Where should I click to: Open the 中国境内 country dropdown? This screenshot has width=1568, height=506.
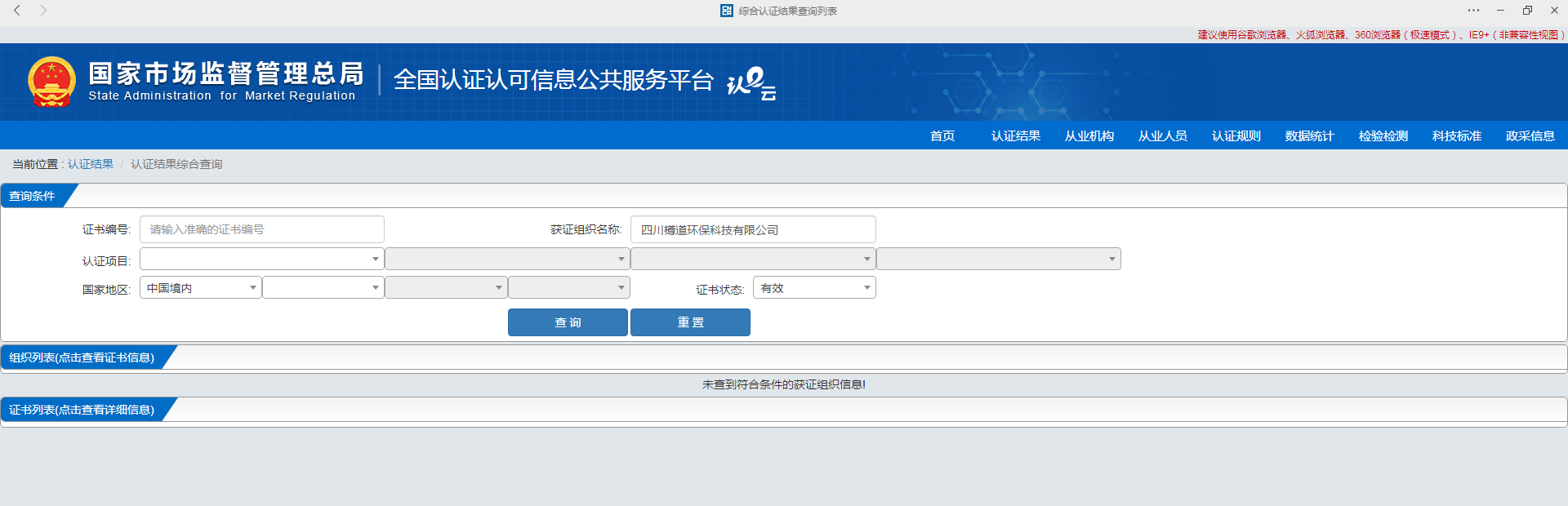(x=201, y=287)
